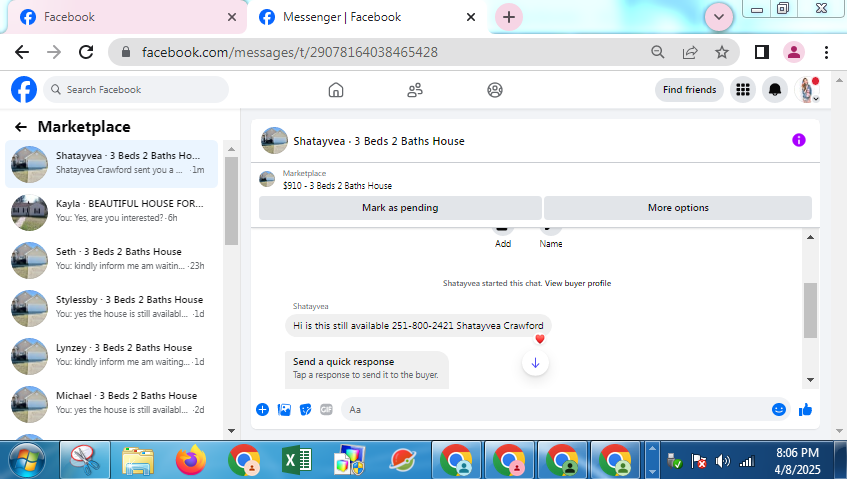
Task: Click the More options button
Action: pyautogui.click(x=678, y=208)
